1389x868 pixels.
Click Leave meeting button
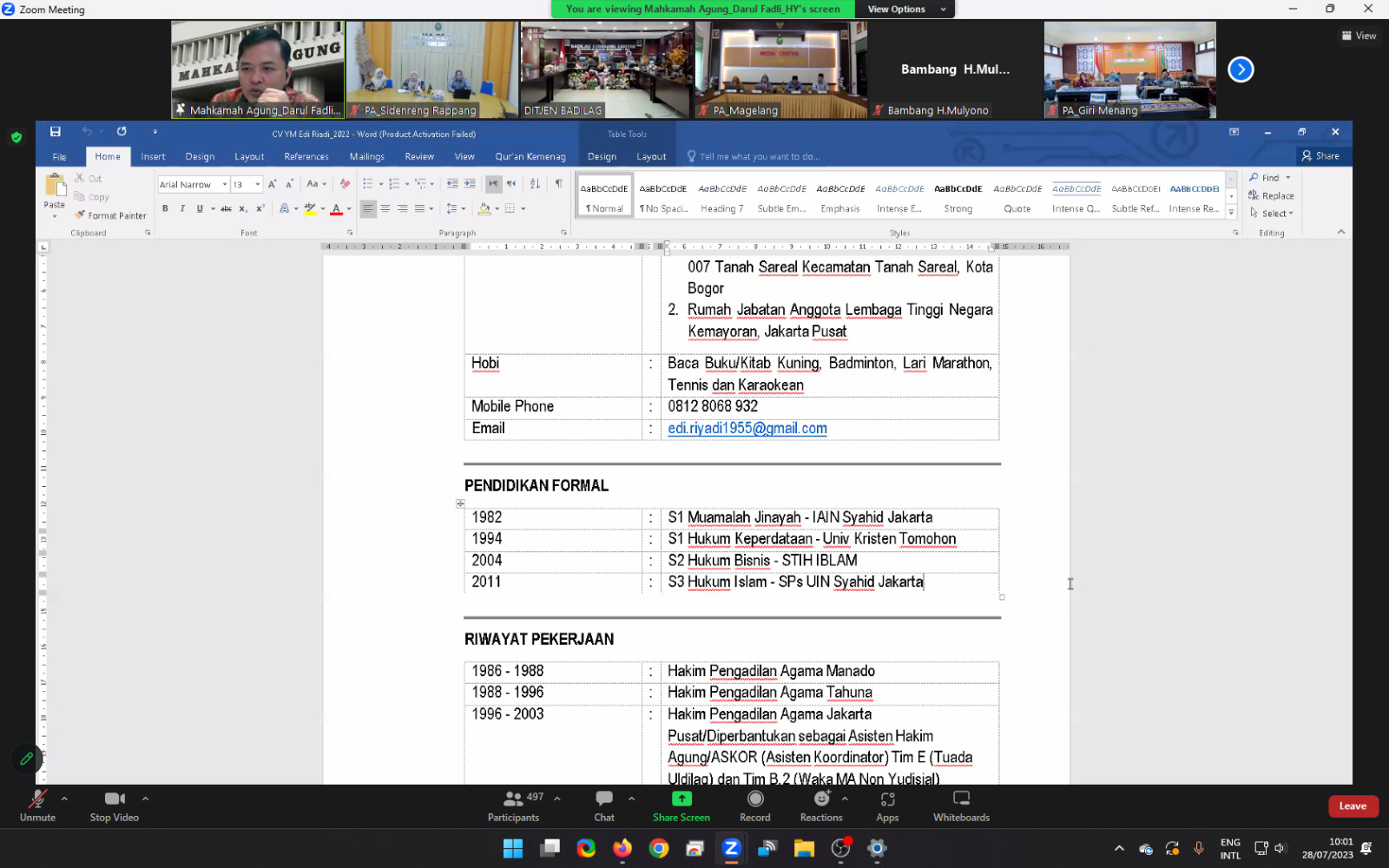[1353, 806]
